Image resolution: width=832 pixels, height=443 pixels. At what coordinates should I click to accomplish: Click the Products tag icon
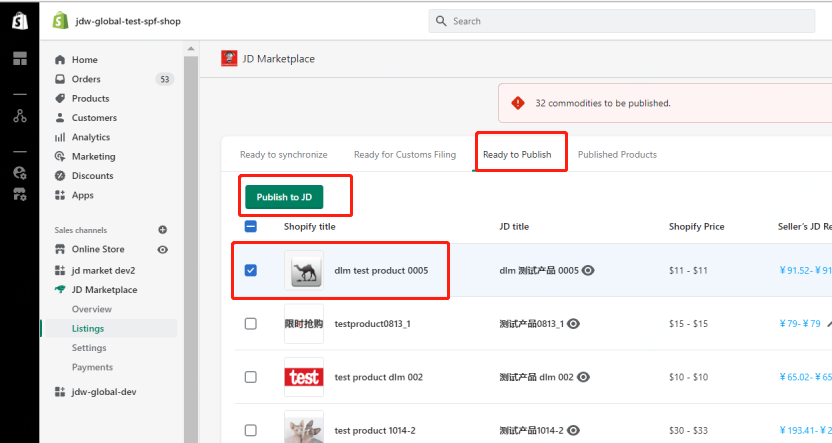tap(60, 98)
